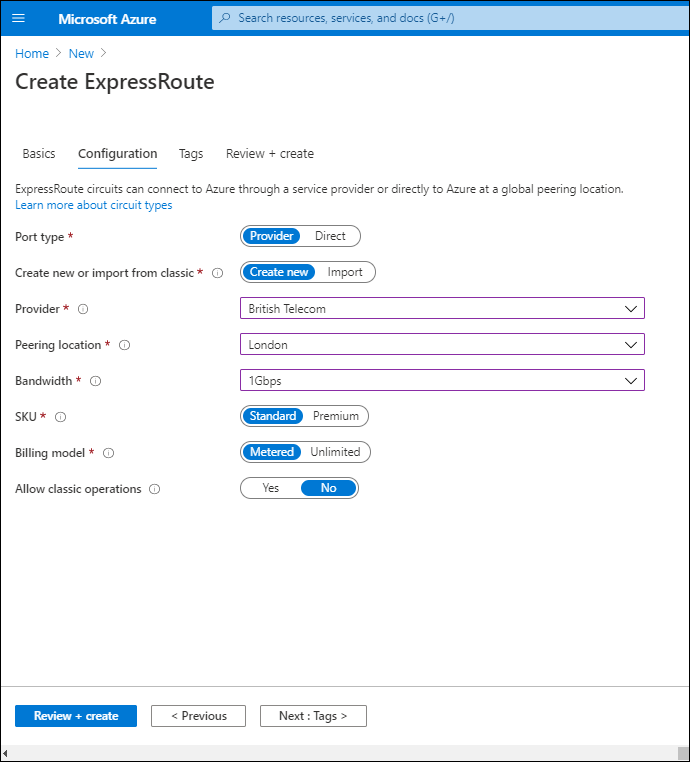Screen dimensions: 690x762
Task: Set Allow classic operations to Yes
Action: click(x=271, y=488)
